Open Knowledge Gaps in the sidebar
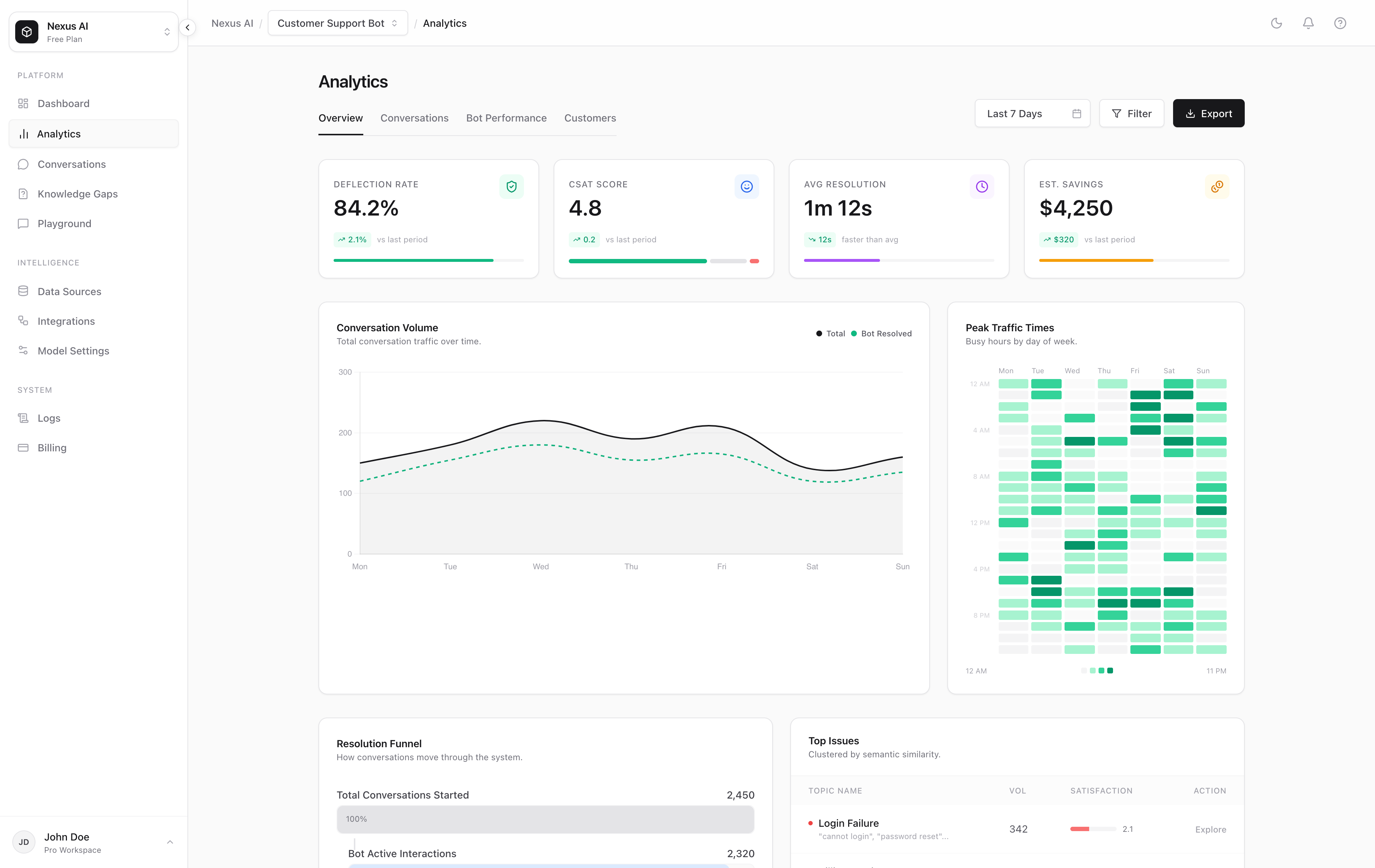The height and width of the screenshot is (868, 1375). click(94, 194)
